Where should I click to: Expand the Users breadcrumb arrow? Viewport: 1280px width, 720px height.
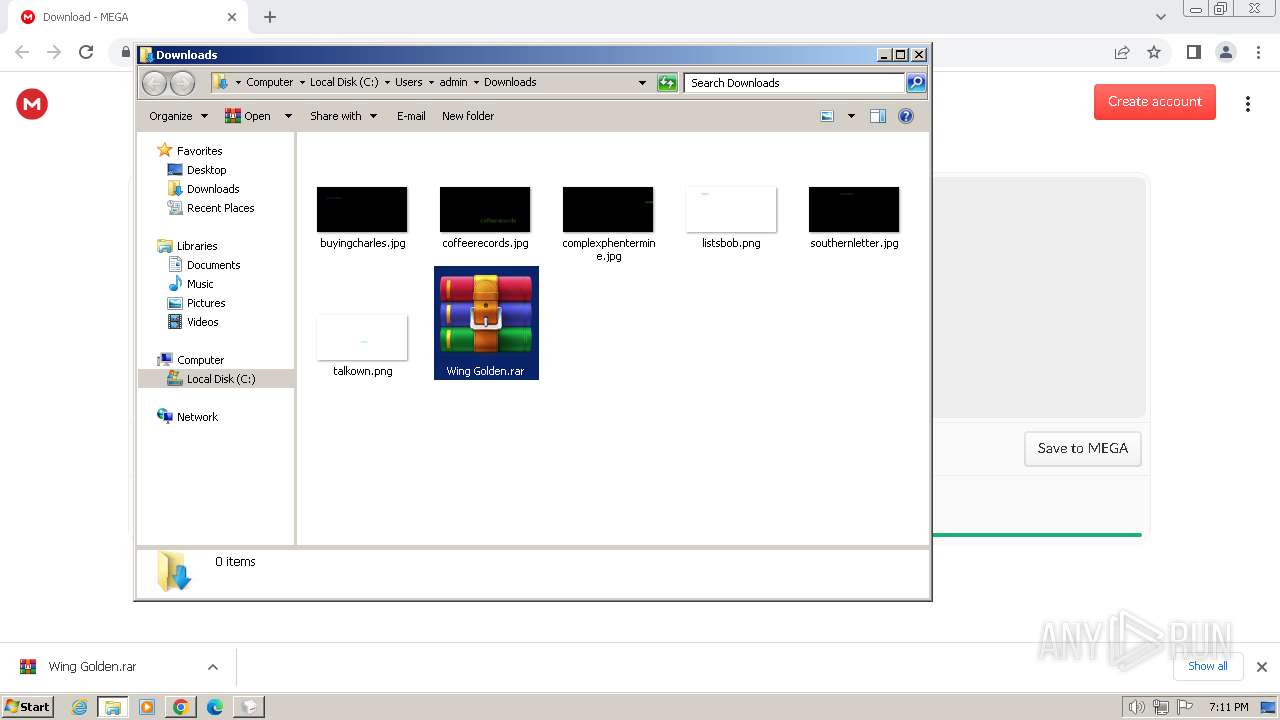coord(431,82)
